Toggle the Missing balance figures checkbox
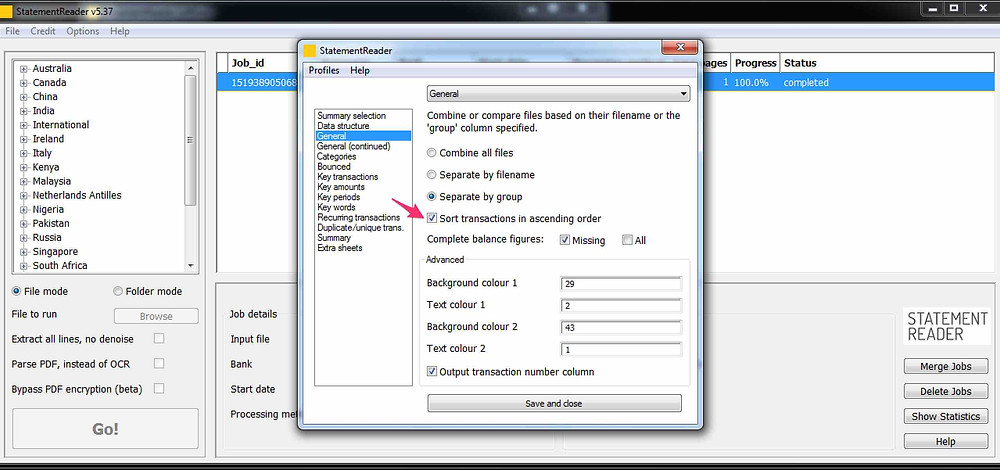 click(x=564, y=240)
